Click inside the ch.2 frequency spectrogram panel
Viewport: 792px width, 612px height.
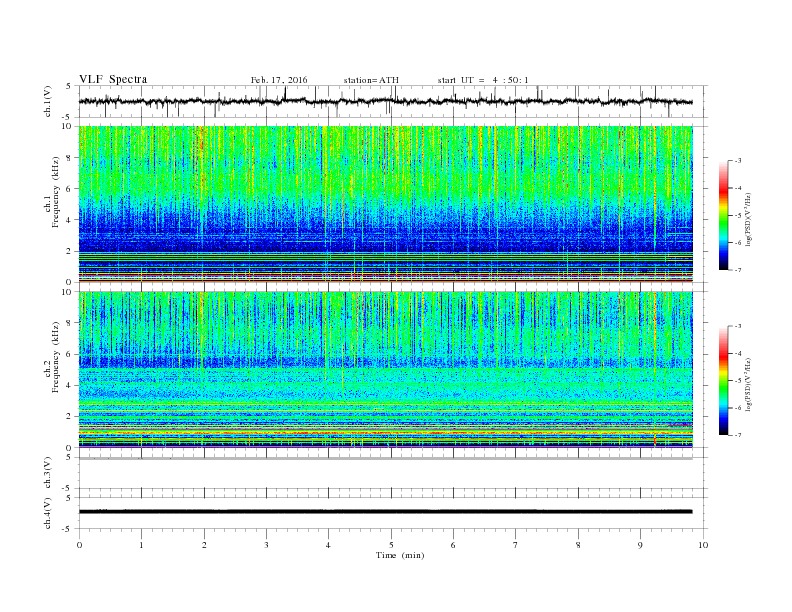[x=385, y=369]
